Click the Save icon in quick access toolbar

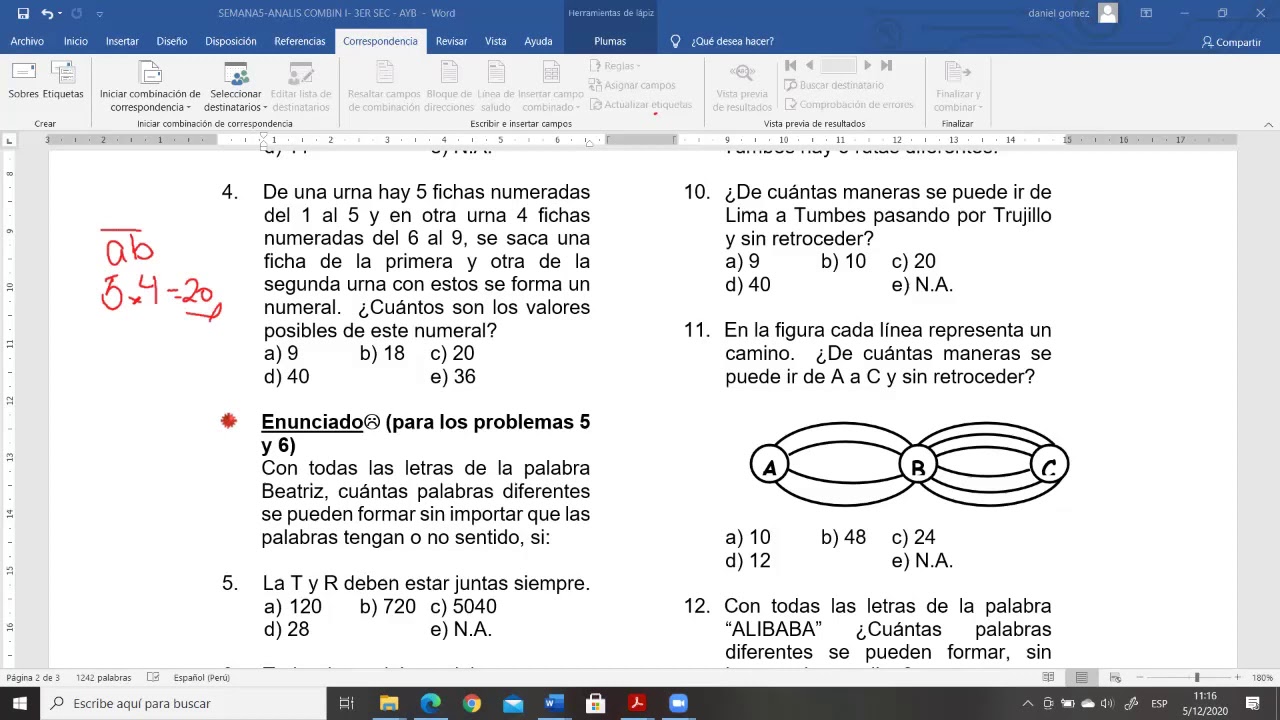(x=23, y=13)
